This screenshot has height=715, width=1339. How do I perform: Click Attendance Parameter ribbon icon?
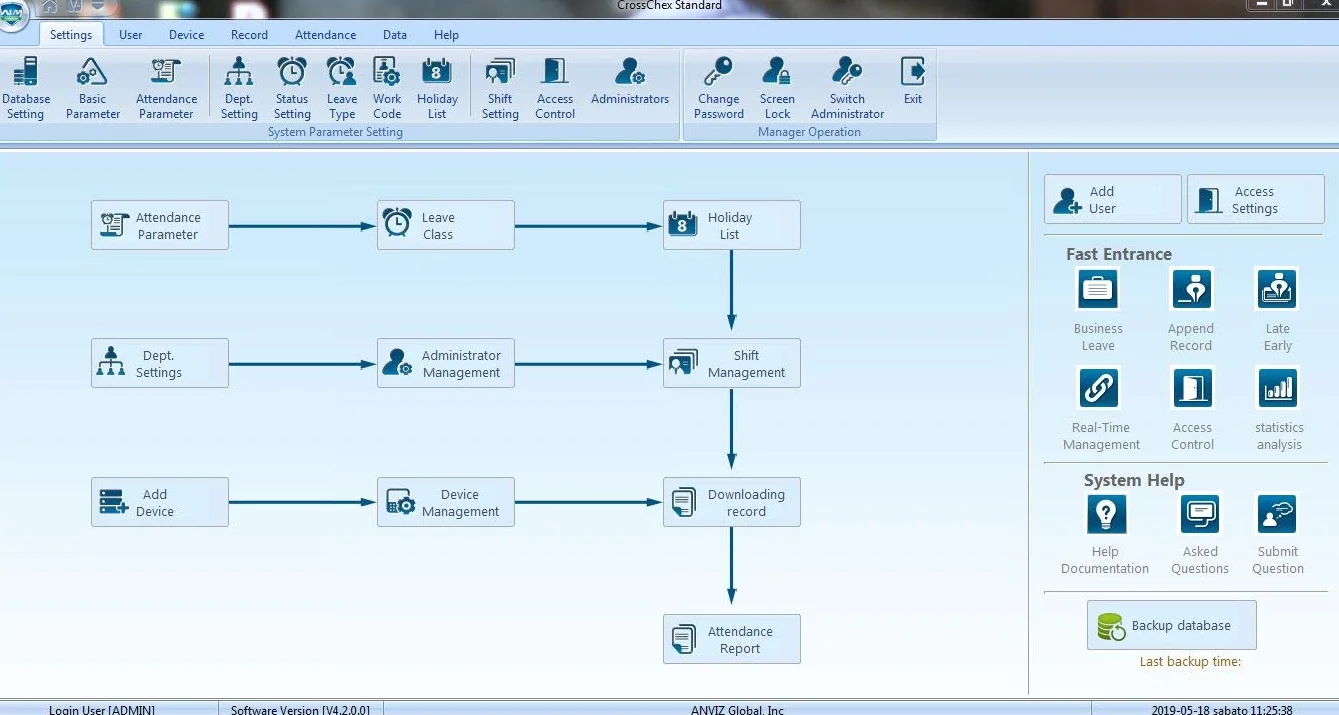click(166, 88)
